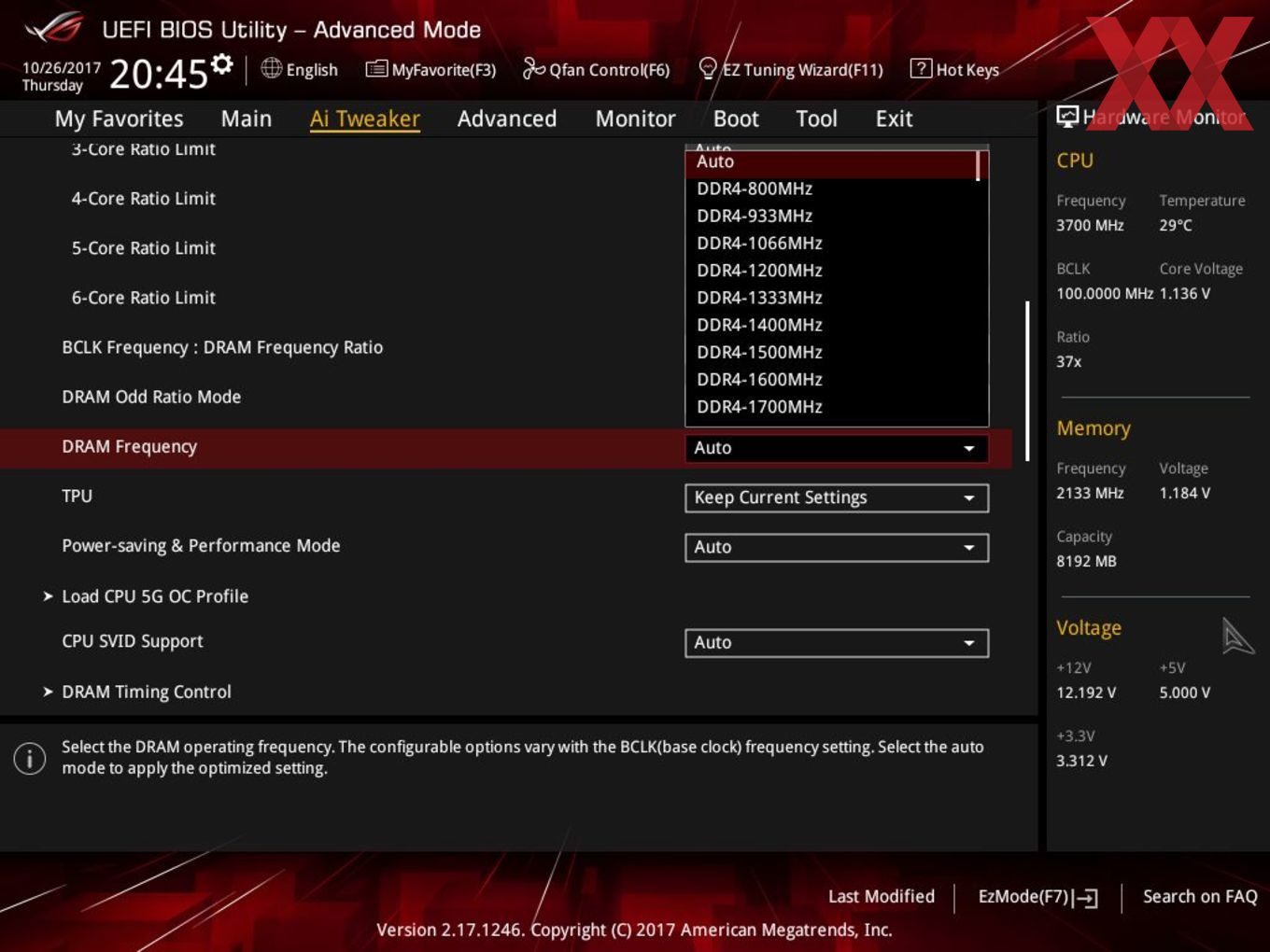Click the info icon beside help text
1270x952 pixels.
click(30, 758)
